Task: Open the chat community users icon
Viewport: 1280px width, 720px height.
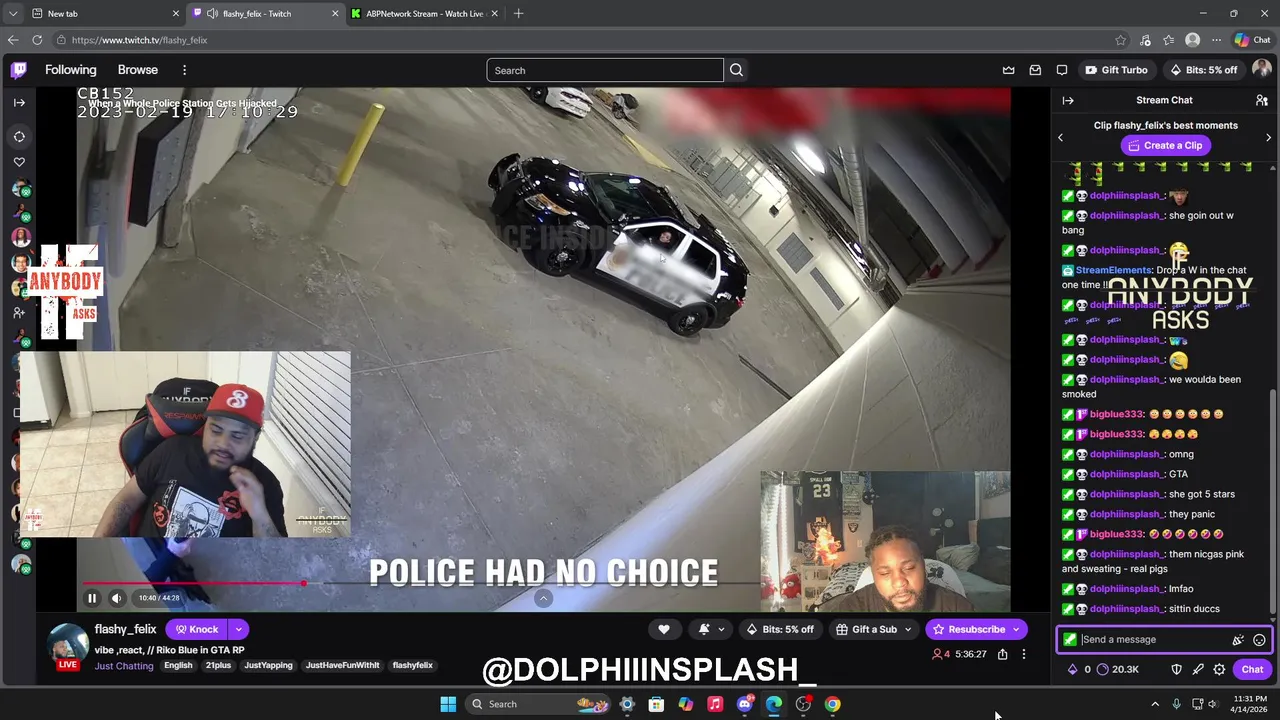Action: click(x=1262, y=100)
